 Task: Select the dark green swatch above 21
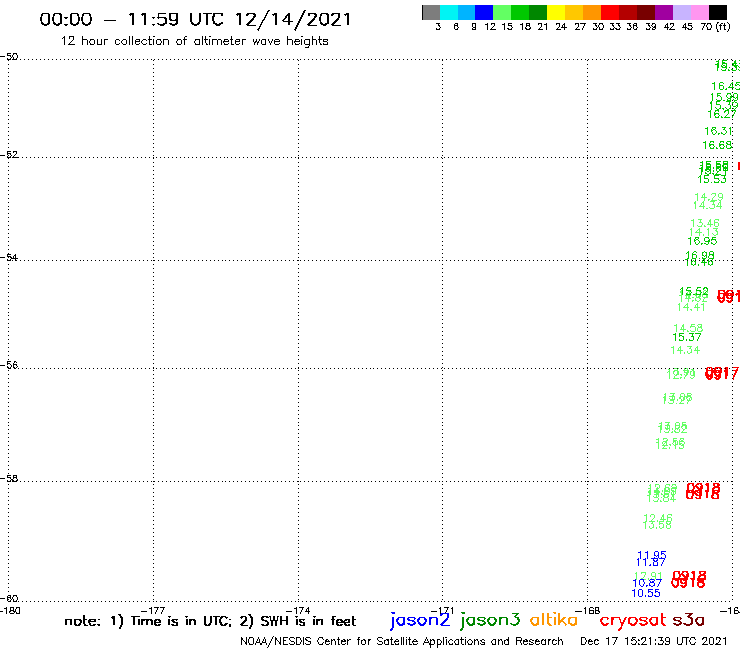coord(538,12)
